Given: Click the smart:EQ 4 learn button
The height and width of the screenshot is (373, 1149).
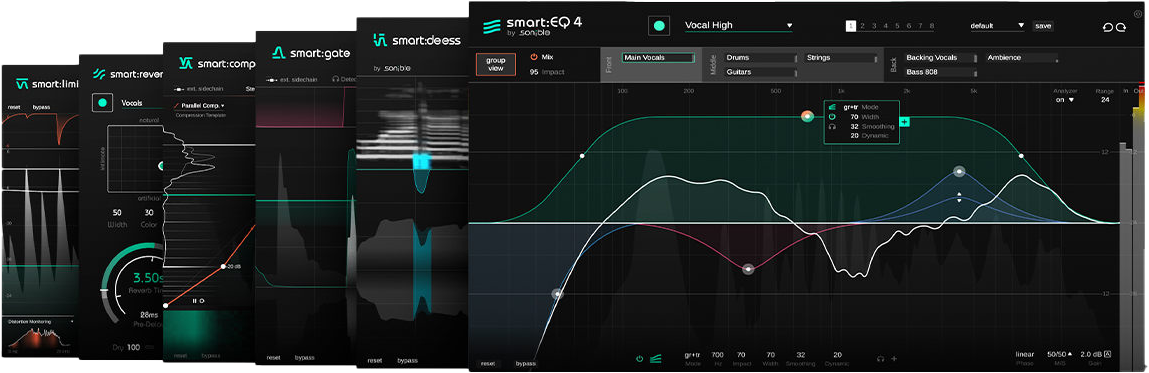Looking at the screenshot, I should [659, 26].
